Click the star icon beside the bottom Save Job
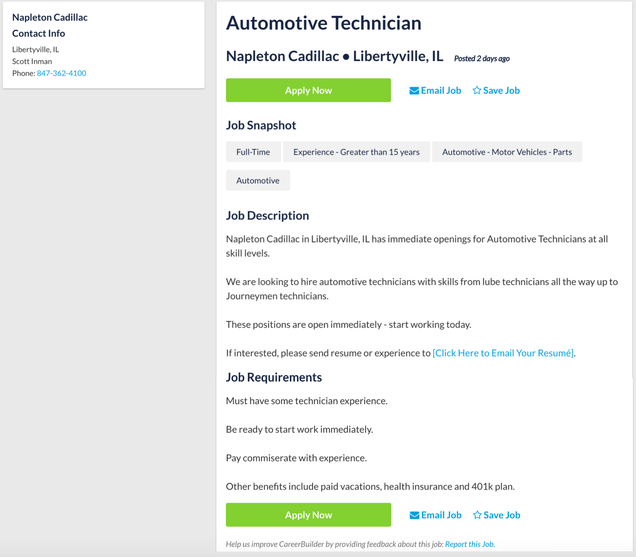This screenshot has height=557, width=636. coord(477,515)
